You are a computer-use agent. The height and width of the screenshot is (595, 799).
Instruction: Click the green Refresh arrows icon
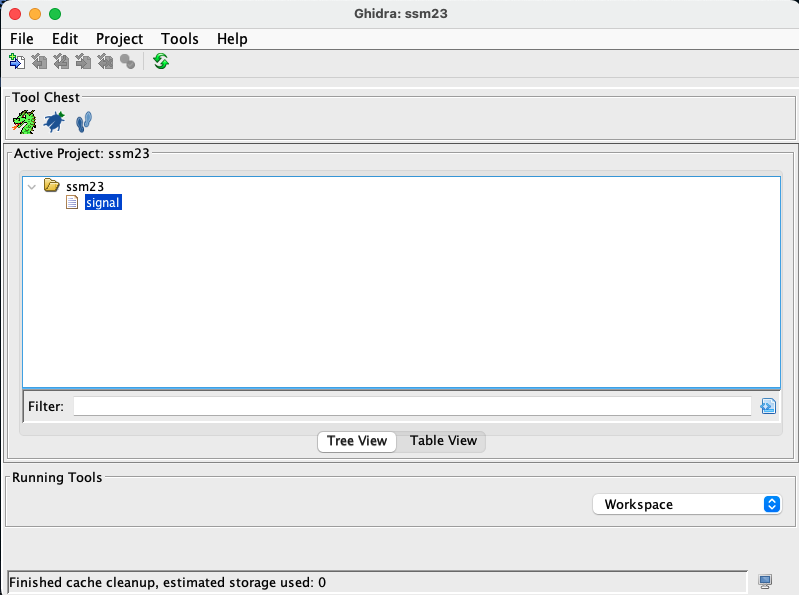pos(161,62)
